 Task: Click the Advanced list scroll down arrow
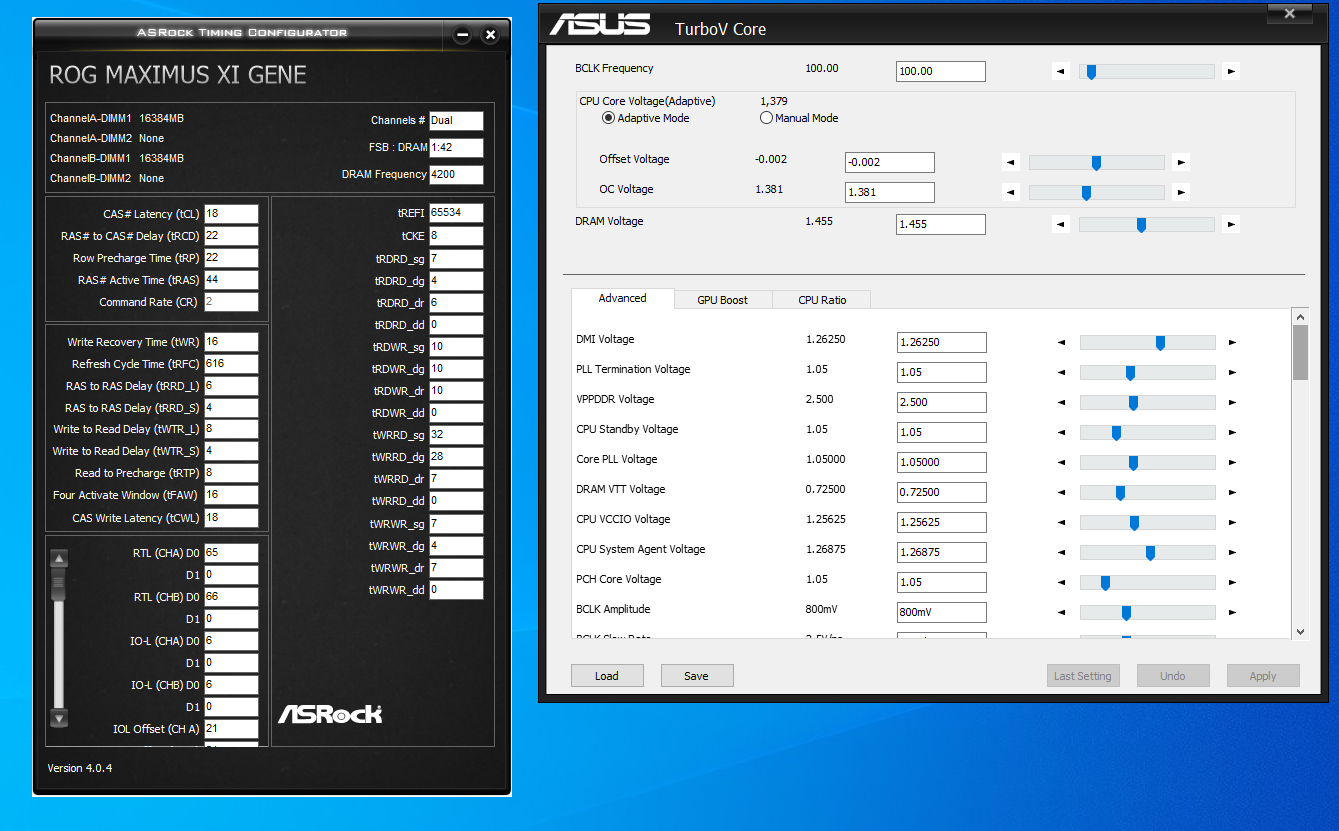click(x=1300, y=631)
